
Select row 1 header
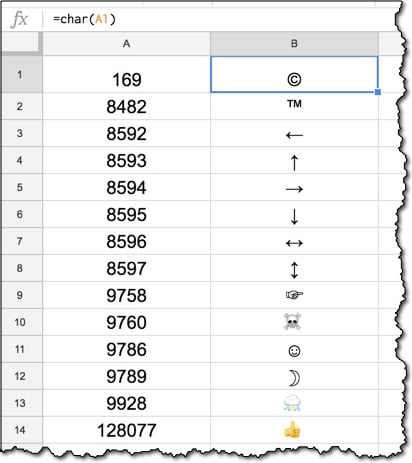[22, 74]
